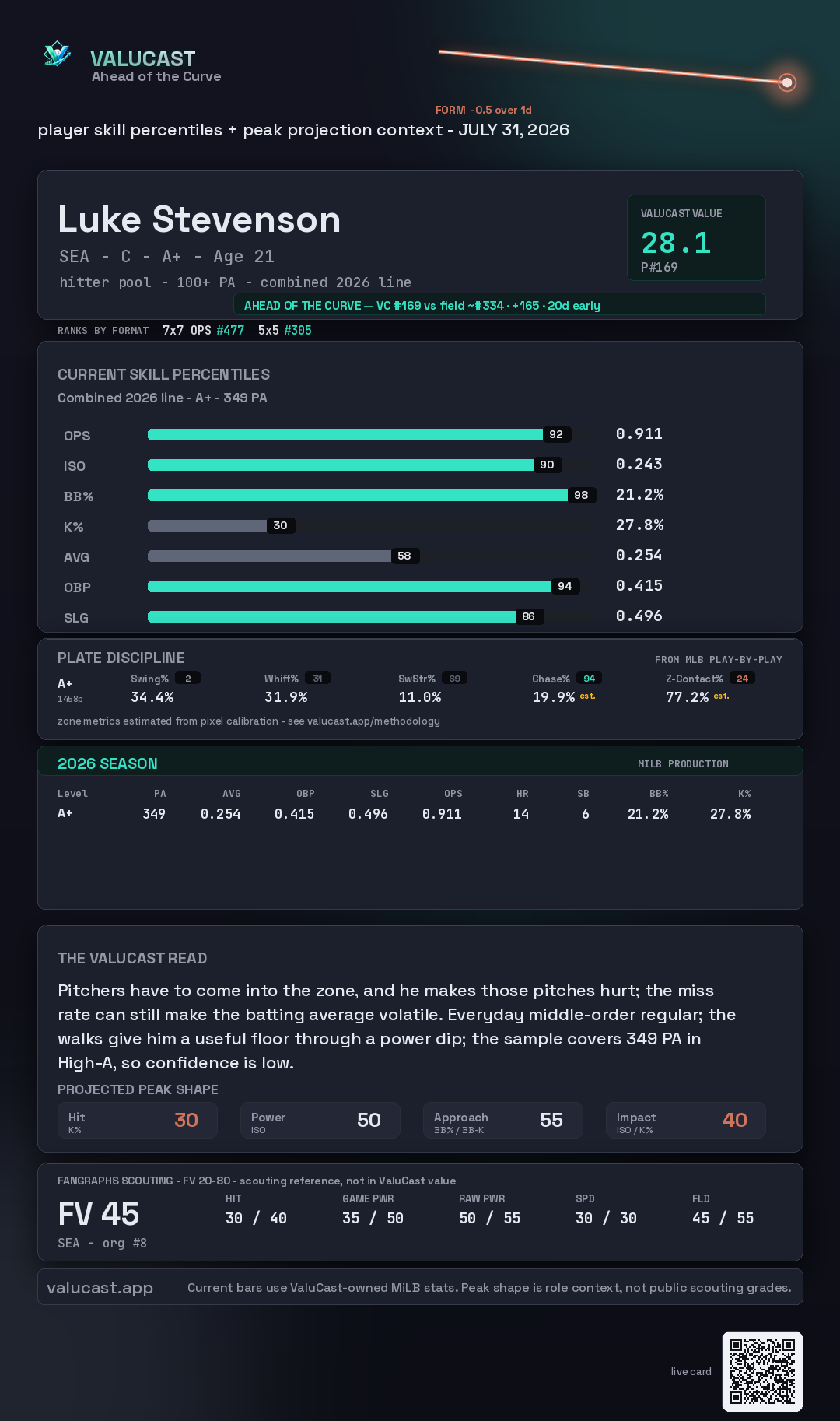Click the Power grade 50 tile

(x=320, y=1120)
